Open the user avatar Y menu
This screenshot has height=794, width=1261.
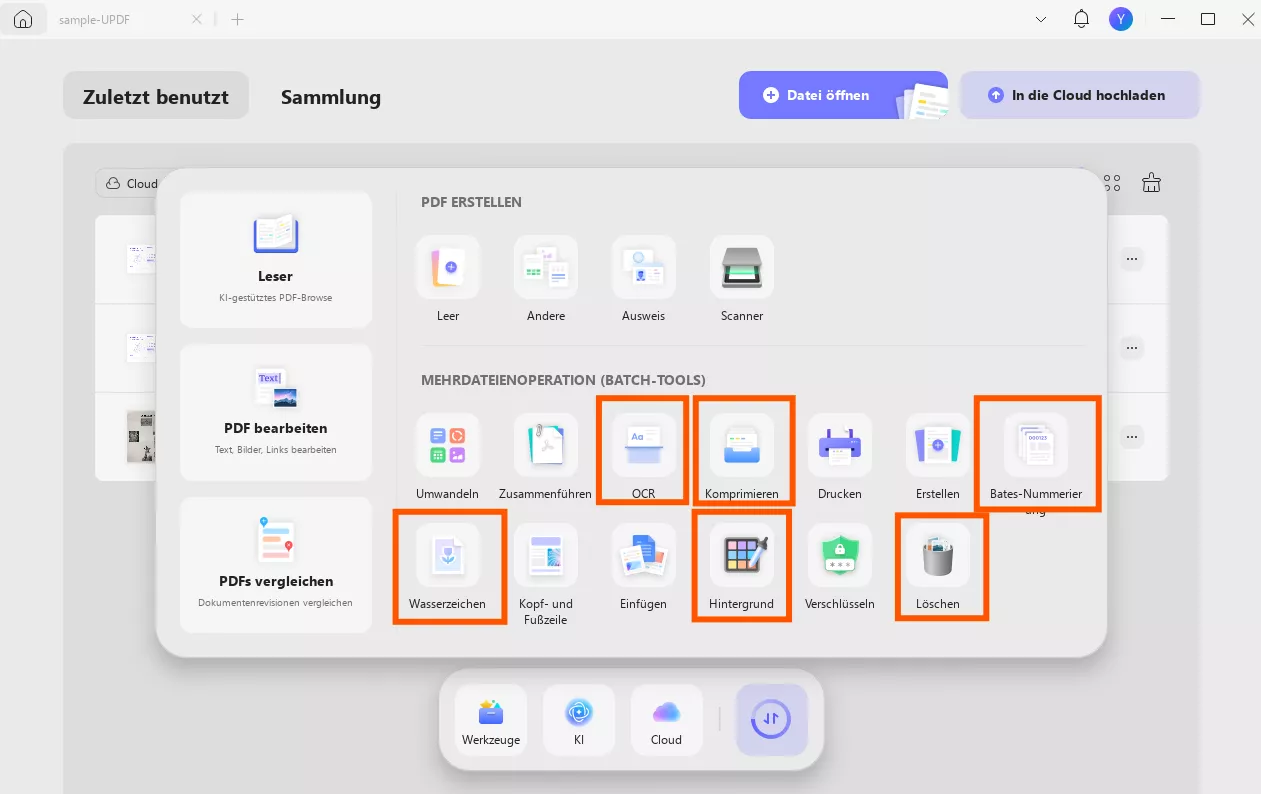pyautogui.click(x=1121, y=19)
